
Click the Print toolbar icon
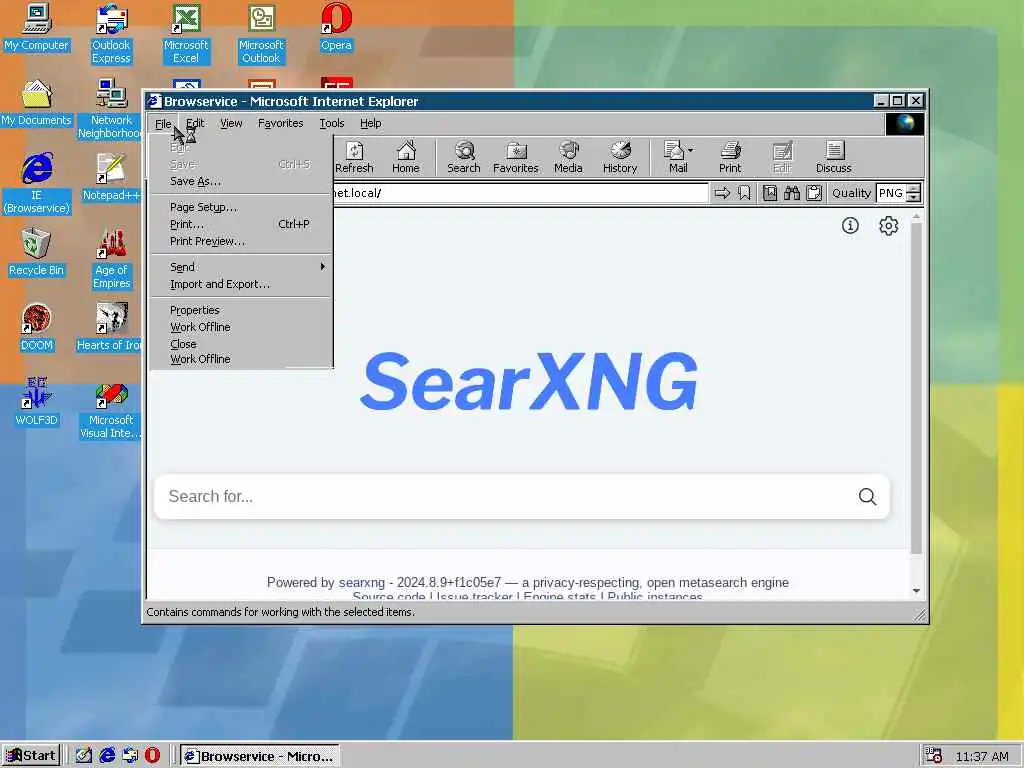coord(730,157)
